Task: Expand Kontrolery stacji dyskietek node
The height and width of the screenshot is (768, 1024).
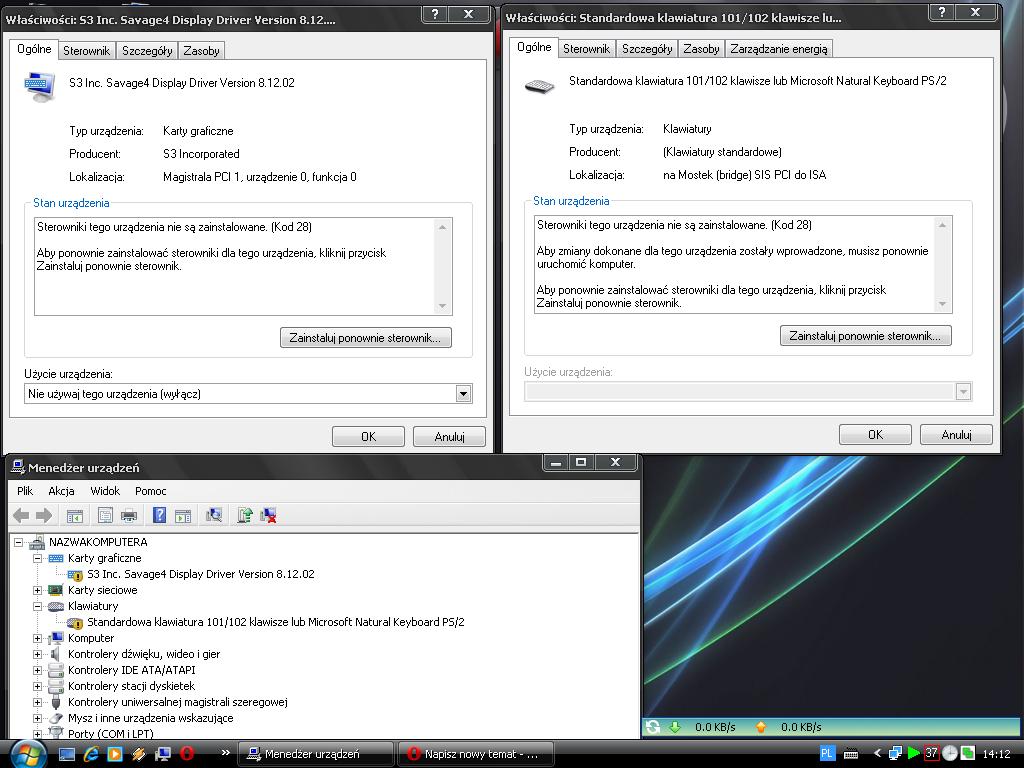Action: click(37, 686)
